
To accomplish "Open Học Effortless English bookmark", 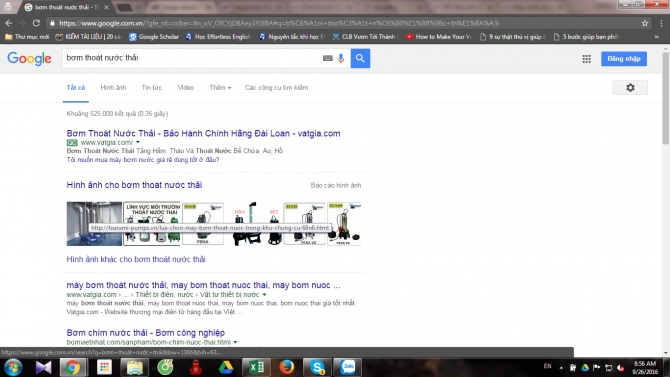I will [x=218, y=37].
